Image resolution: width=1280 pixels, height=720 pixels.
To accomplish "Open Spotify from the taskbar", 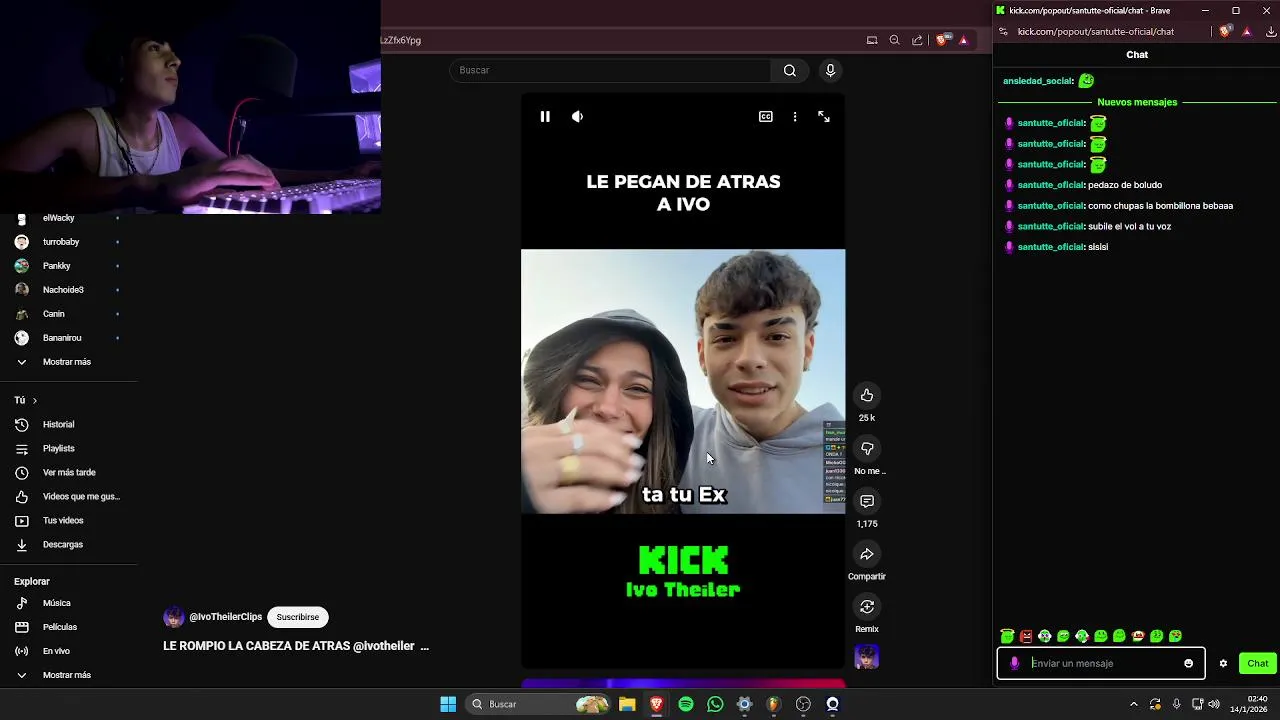I will coord(686,704).
